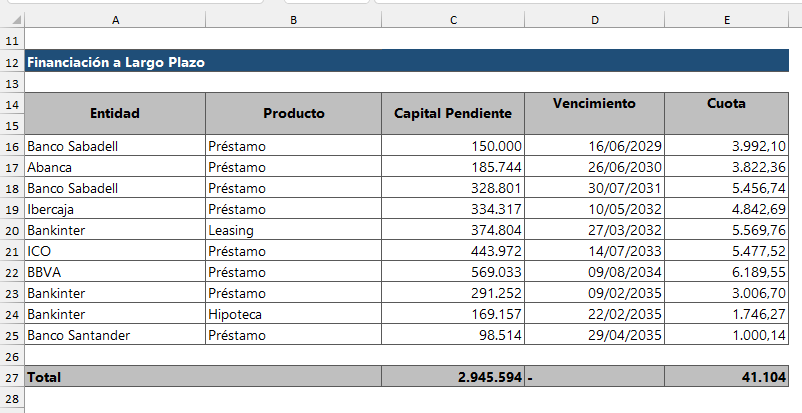802x413 pixels.
Task: Select ICO due date 14/07/2033
Action: tap(594, 251)
